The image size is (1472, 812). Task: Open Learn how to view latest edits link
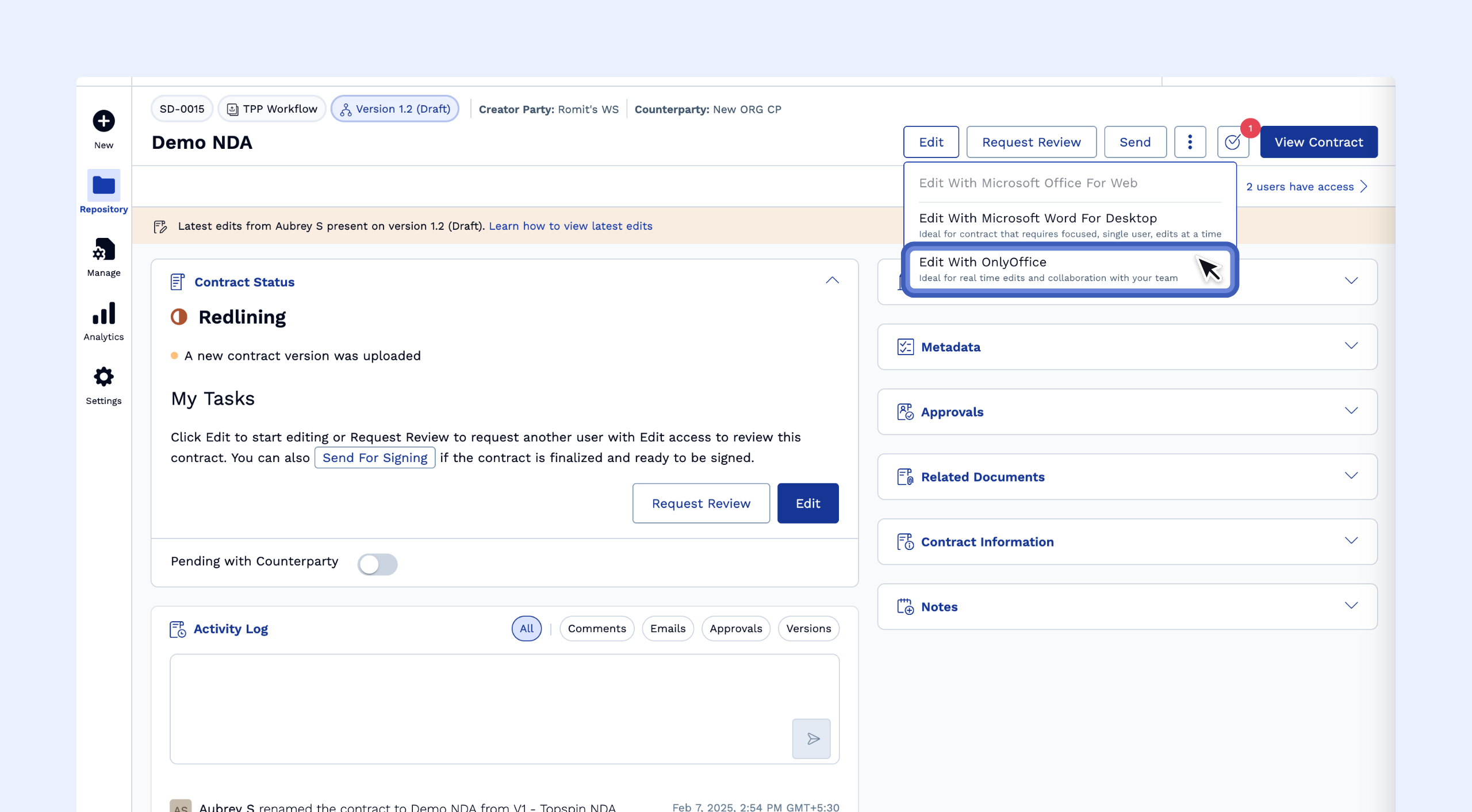(x=570, y=226)
